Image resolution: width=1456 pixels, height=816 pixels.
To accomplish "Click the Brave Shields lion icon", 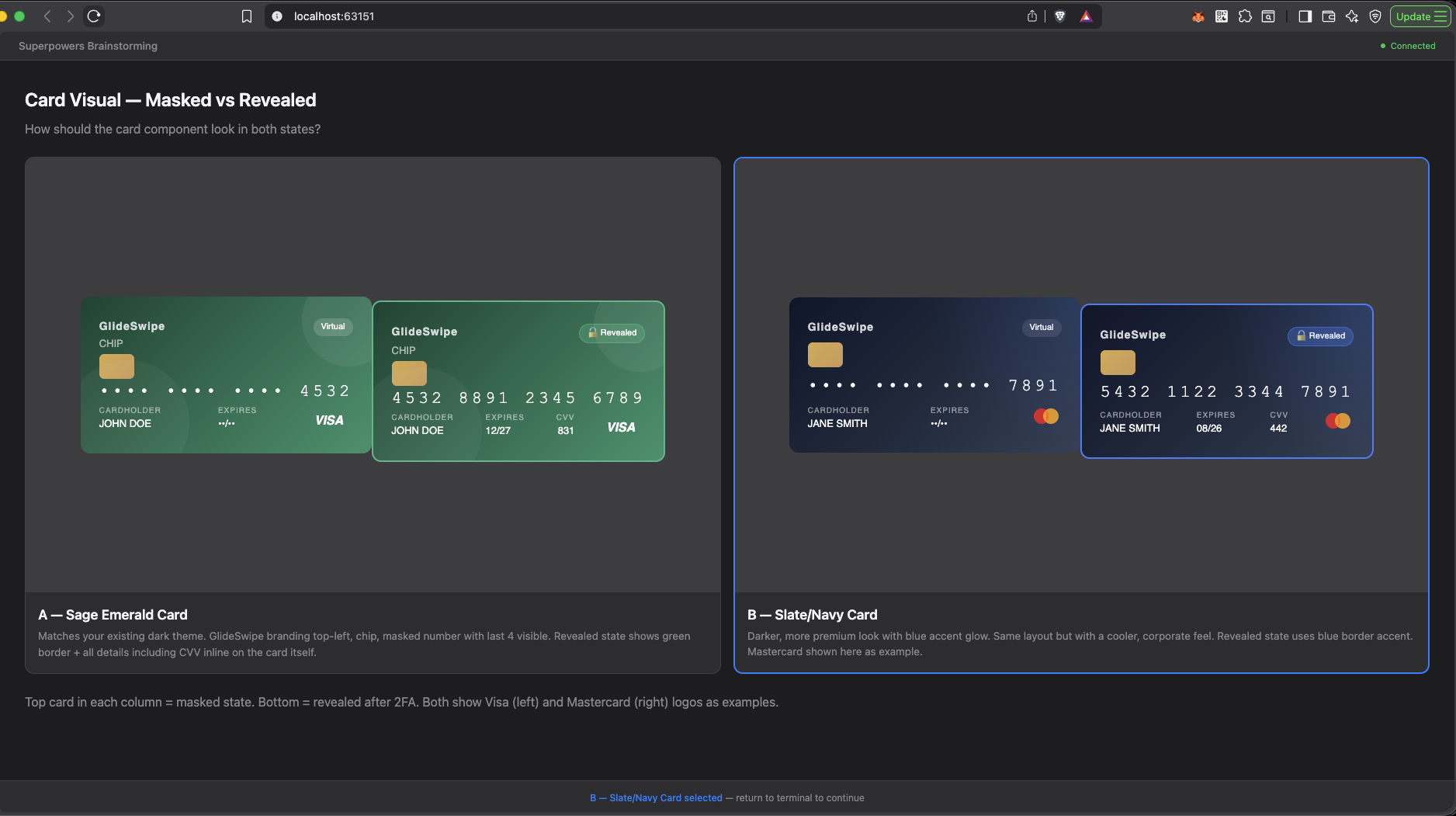I will [x=1060, y=16].
